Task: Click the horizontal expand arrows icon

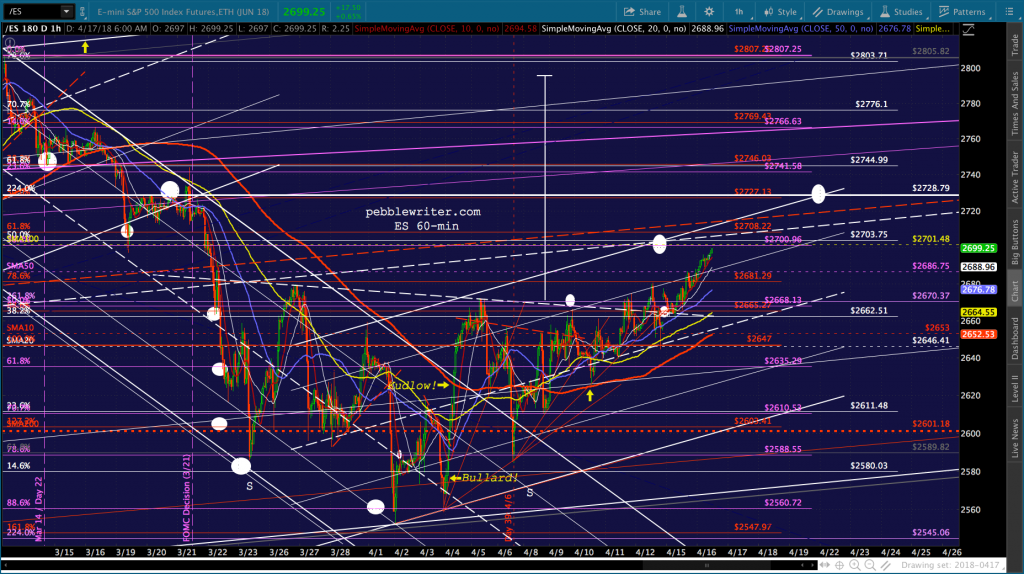Action: click(825, 566)
